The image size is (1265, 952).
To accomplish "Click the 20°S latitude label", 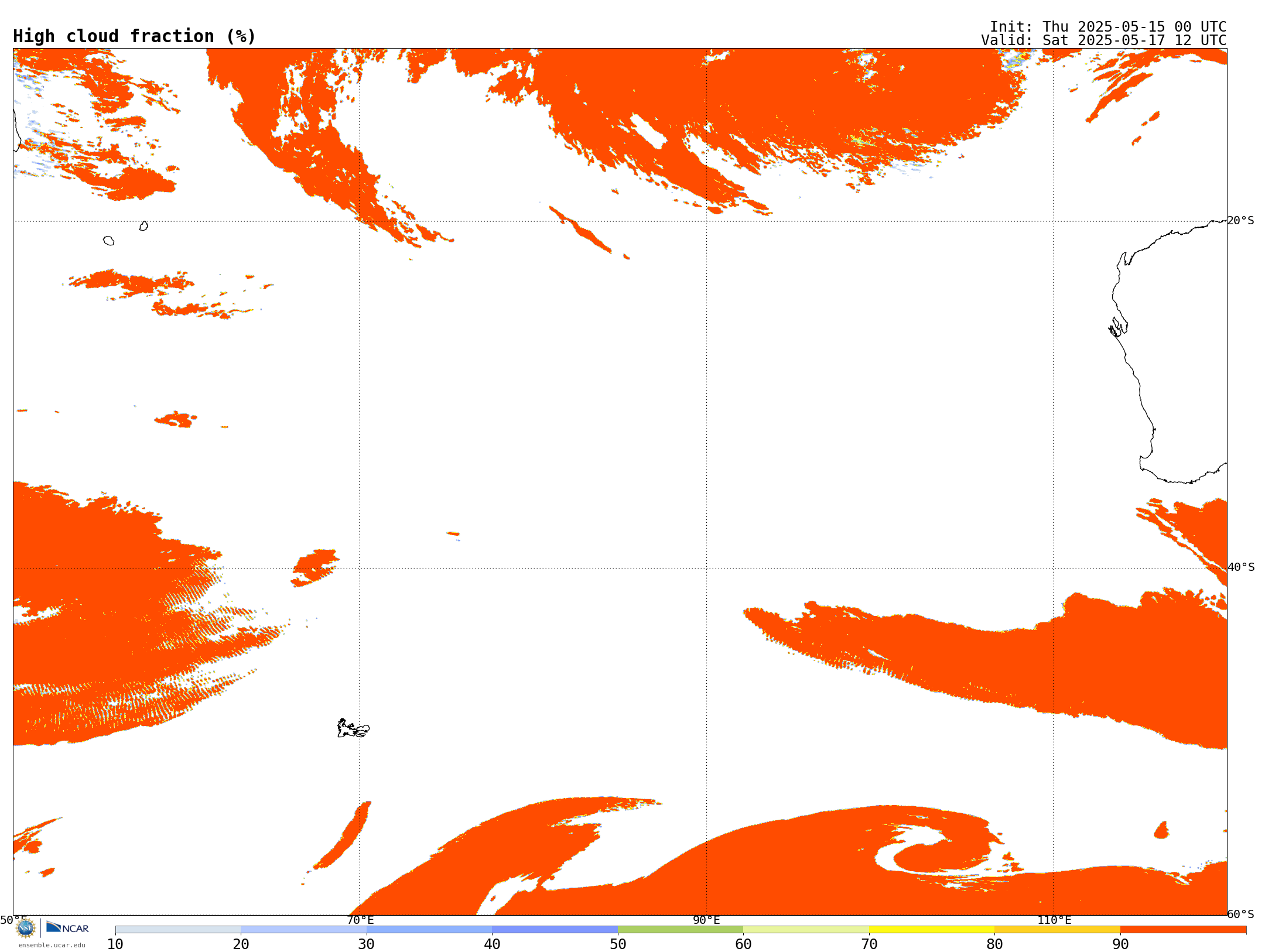I will click(1240, 221).
